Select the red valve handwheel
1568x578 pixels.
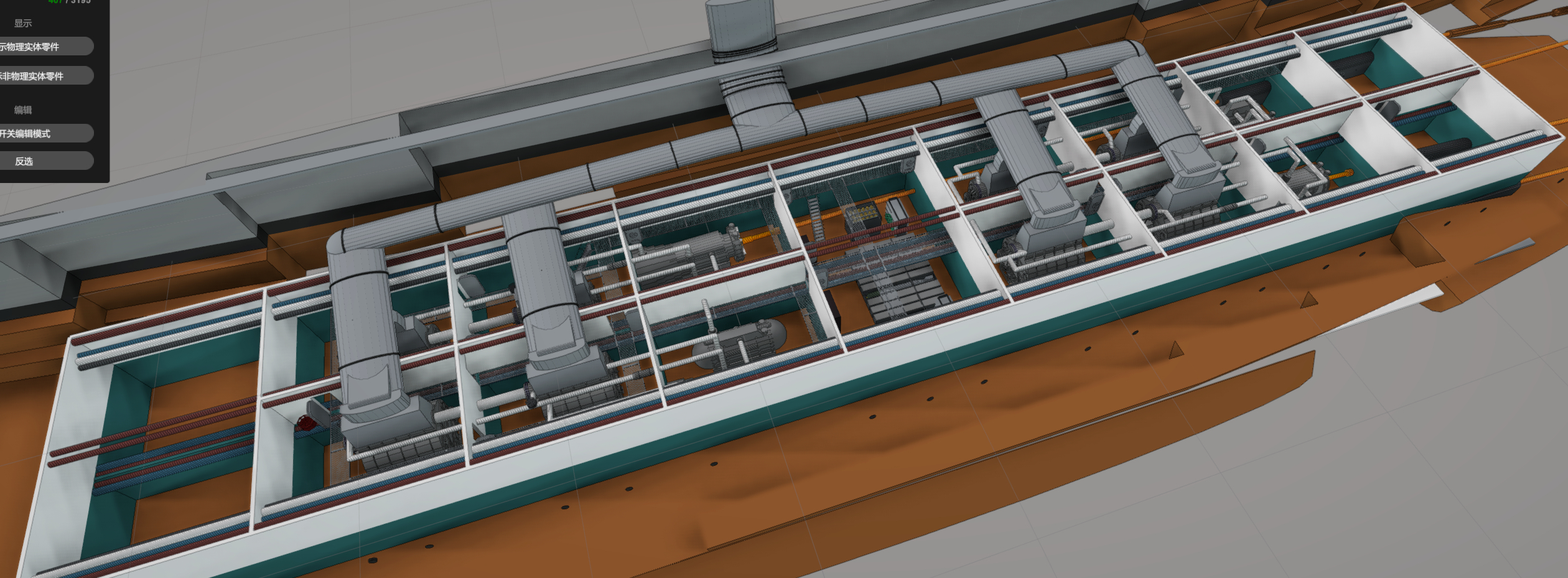coord(306,424)
